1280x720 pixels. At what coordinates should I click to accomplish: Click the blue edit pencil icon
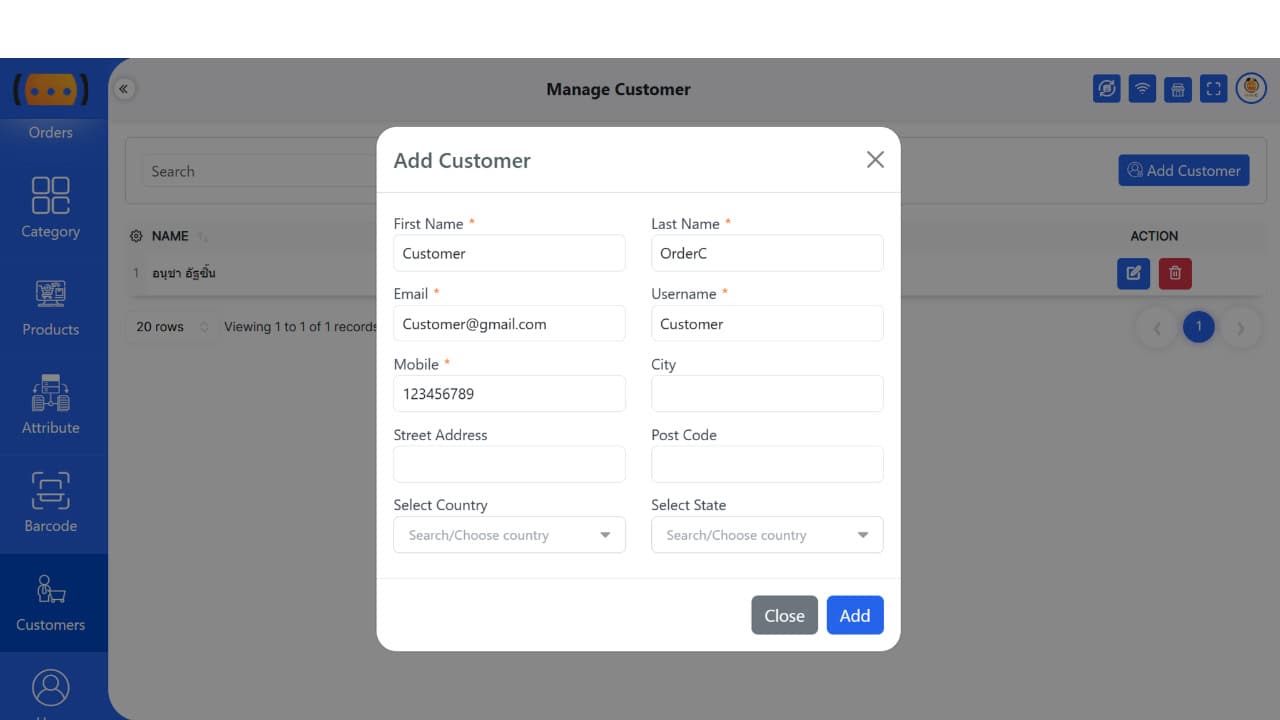(1133, 273)
